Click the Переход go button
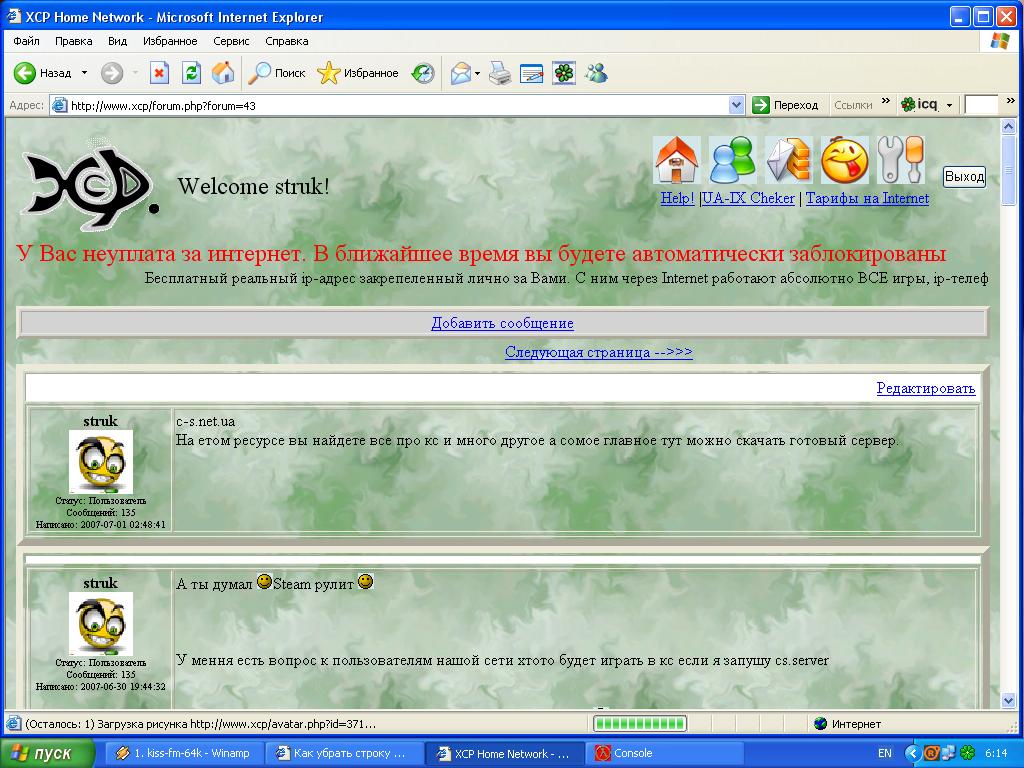Viewport: 1024px width, 768px height. 786,105
